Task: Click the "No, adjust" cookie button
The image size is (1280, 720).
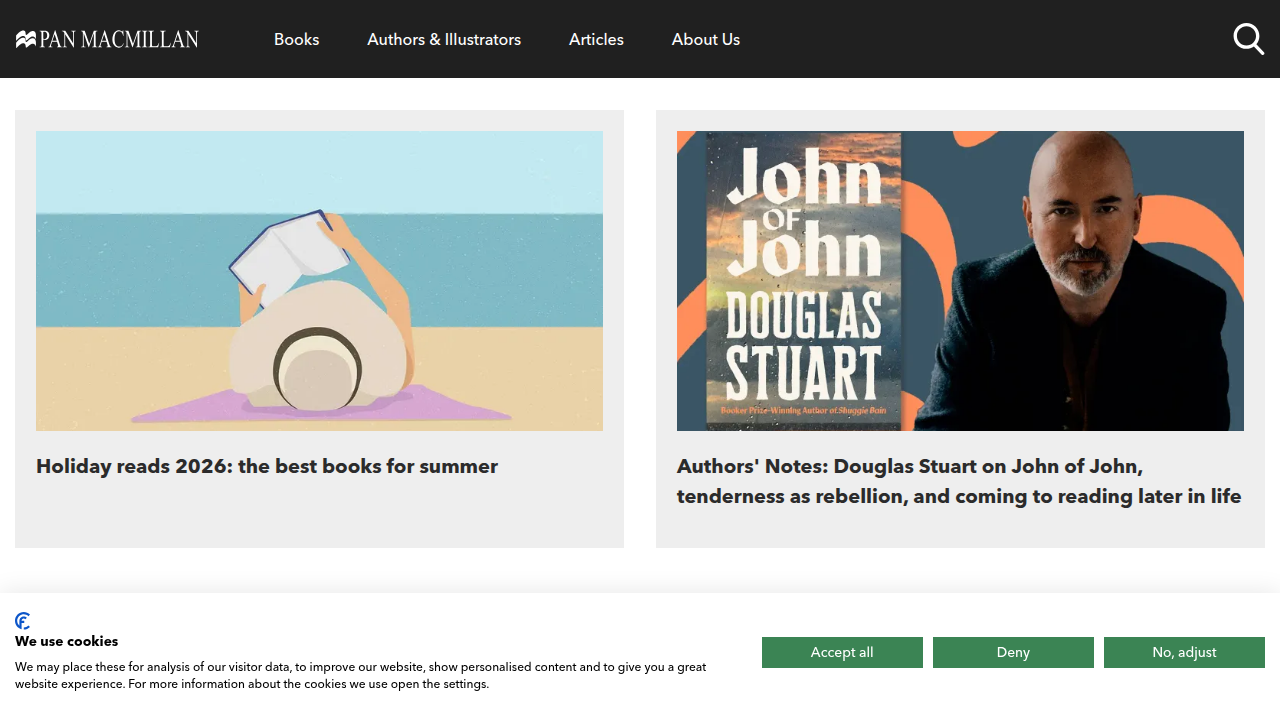Action: pyautogui.click(x=1184, y=652)
